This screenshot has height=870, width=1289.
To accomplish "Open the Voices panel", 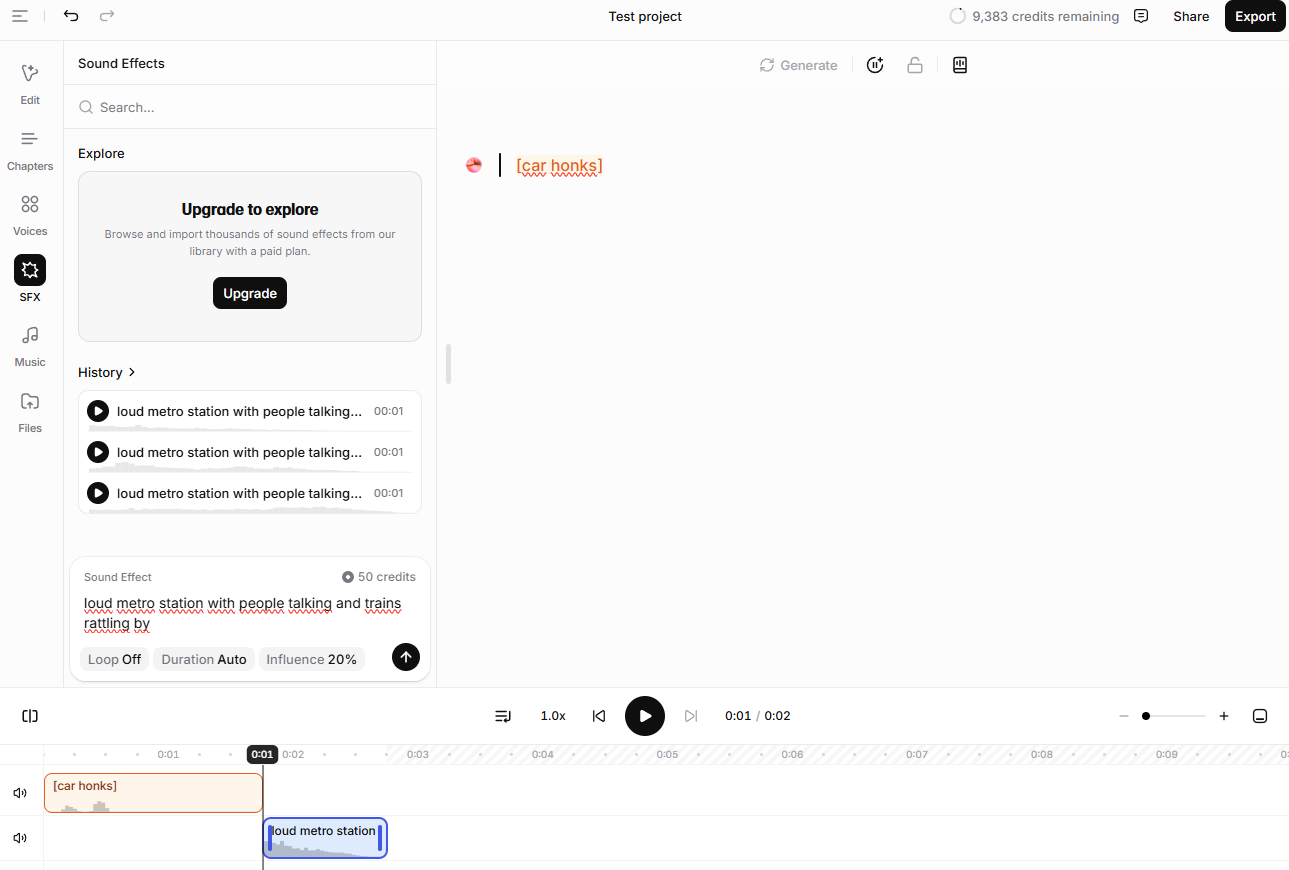I will (30, 205).
